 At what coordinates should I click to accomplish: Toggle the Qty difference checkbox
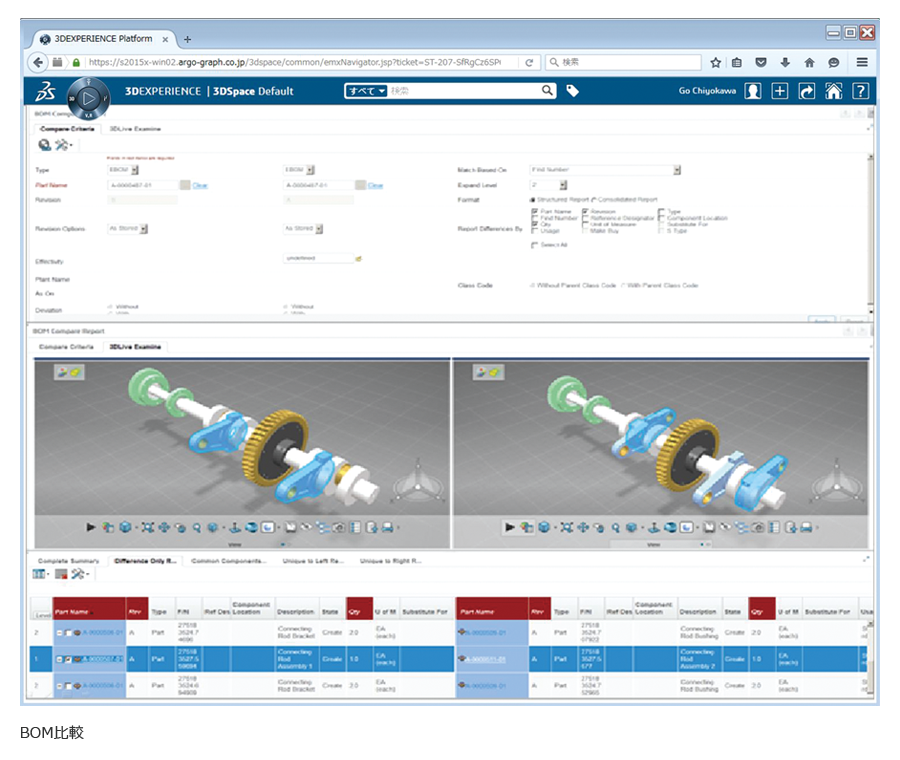535,224
